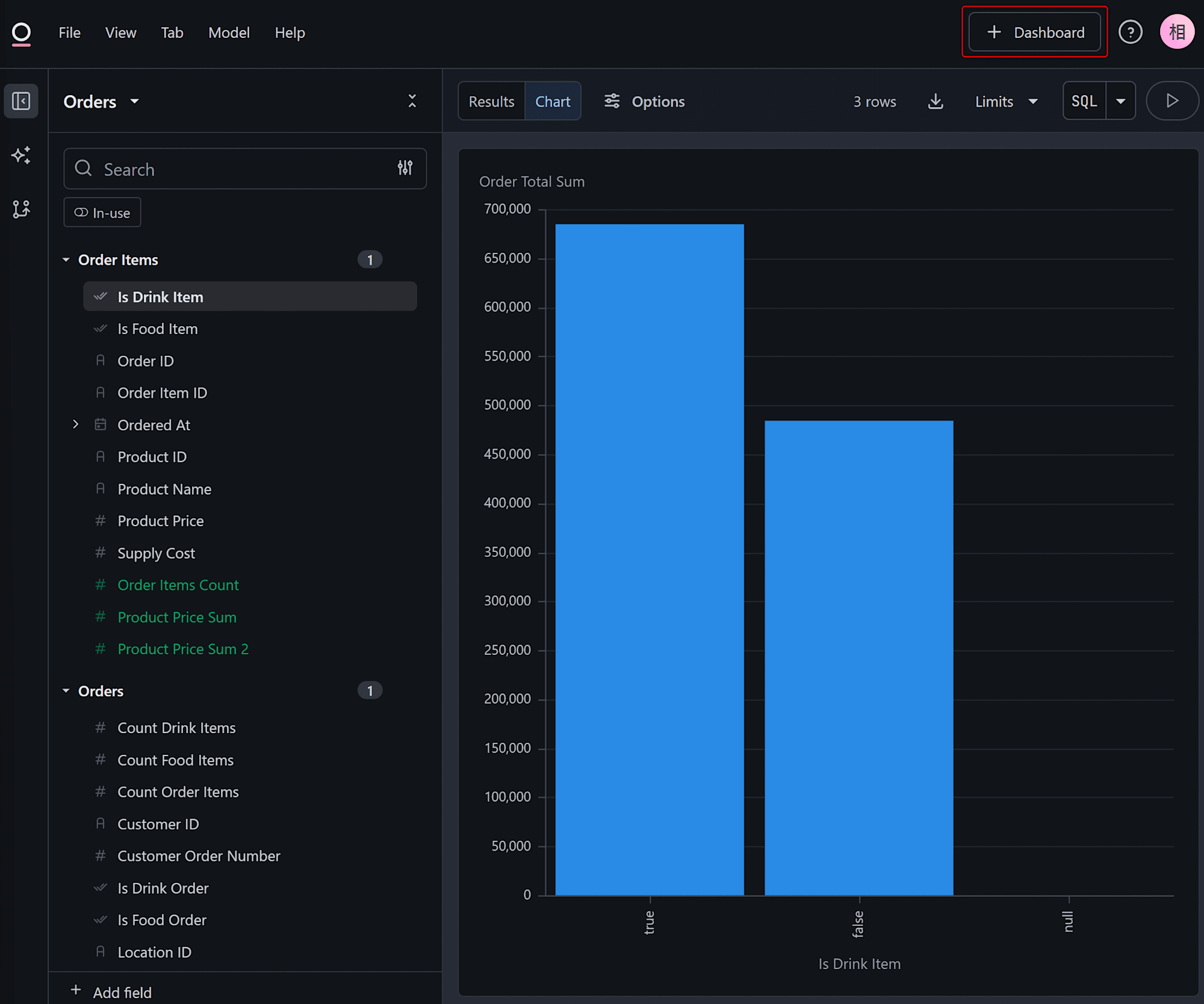Switch to the Results tab
1204x1004 pixels.
click(491, 100)
